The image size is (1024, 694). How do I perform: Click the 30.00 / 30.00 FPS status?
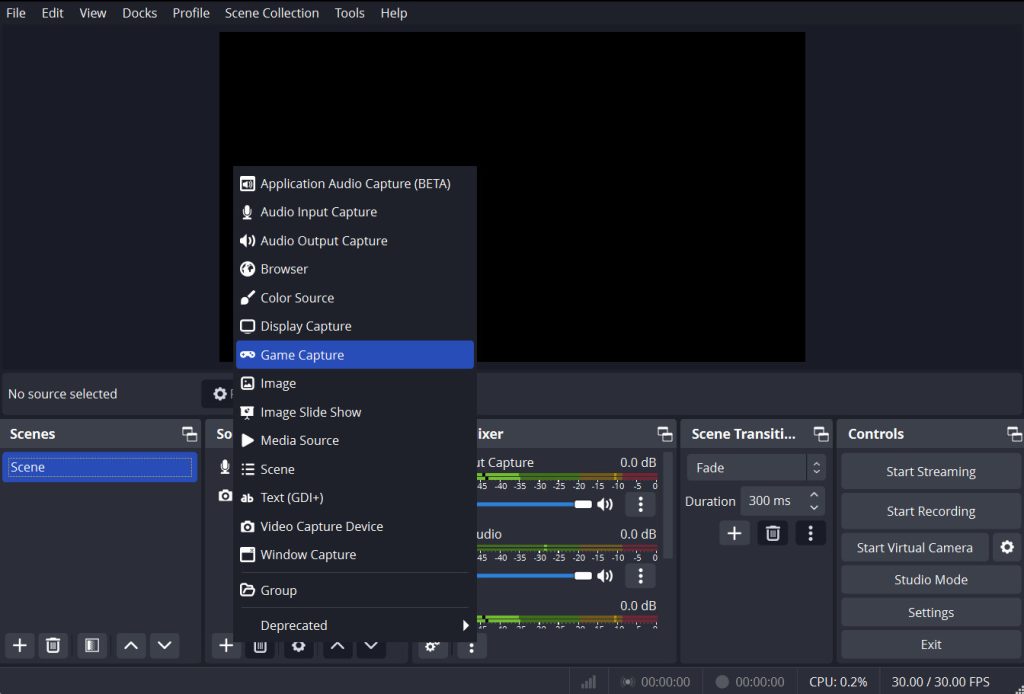coord(940,682)
